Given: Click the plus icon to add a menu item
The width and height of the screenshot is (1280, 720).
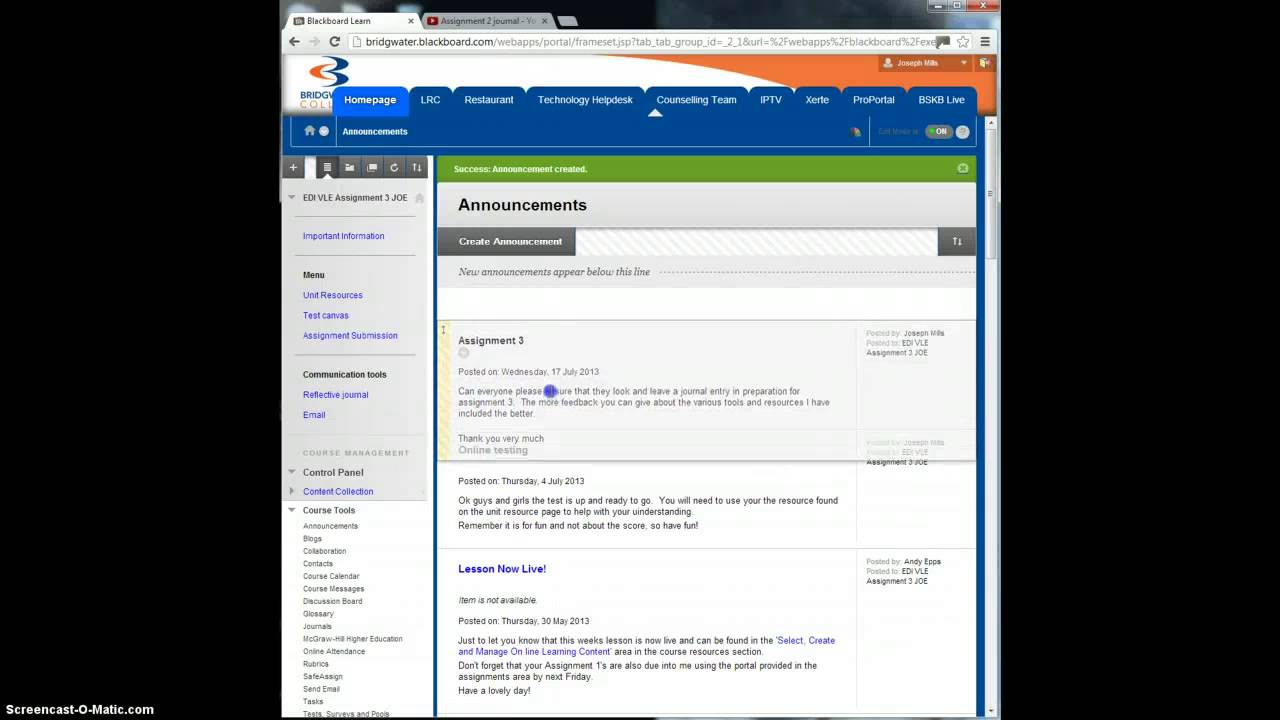Looking at the screenshot, I should tap(293, 168).
